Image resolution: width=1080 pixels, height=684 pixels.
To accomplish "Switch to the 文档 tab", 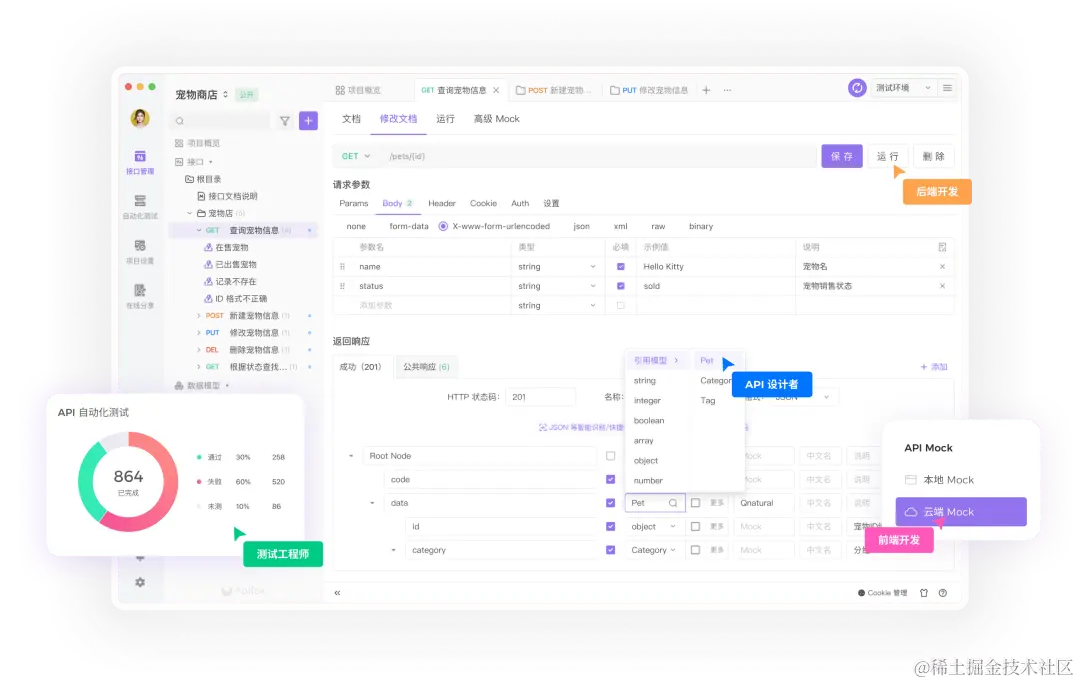I will tap(351, 118).
